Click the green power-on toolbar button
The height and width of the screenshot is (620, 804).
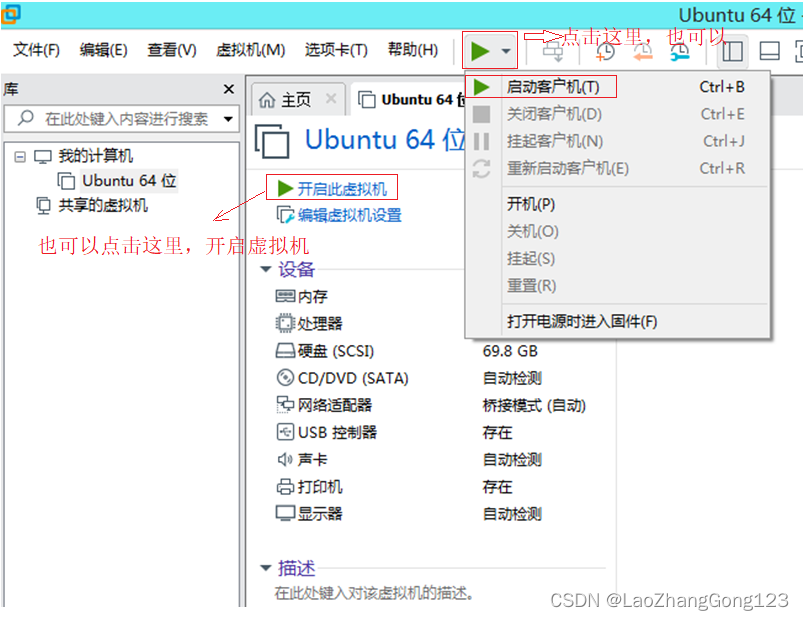point(481,51)
